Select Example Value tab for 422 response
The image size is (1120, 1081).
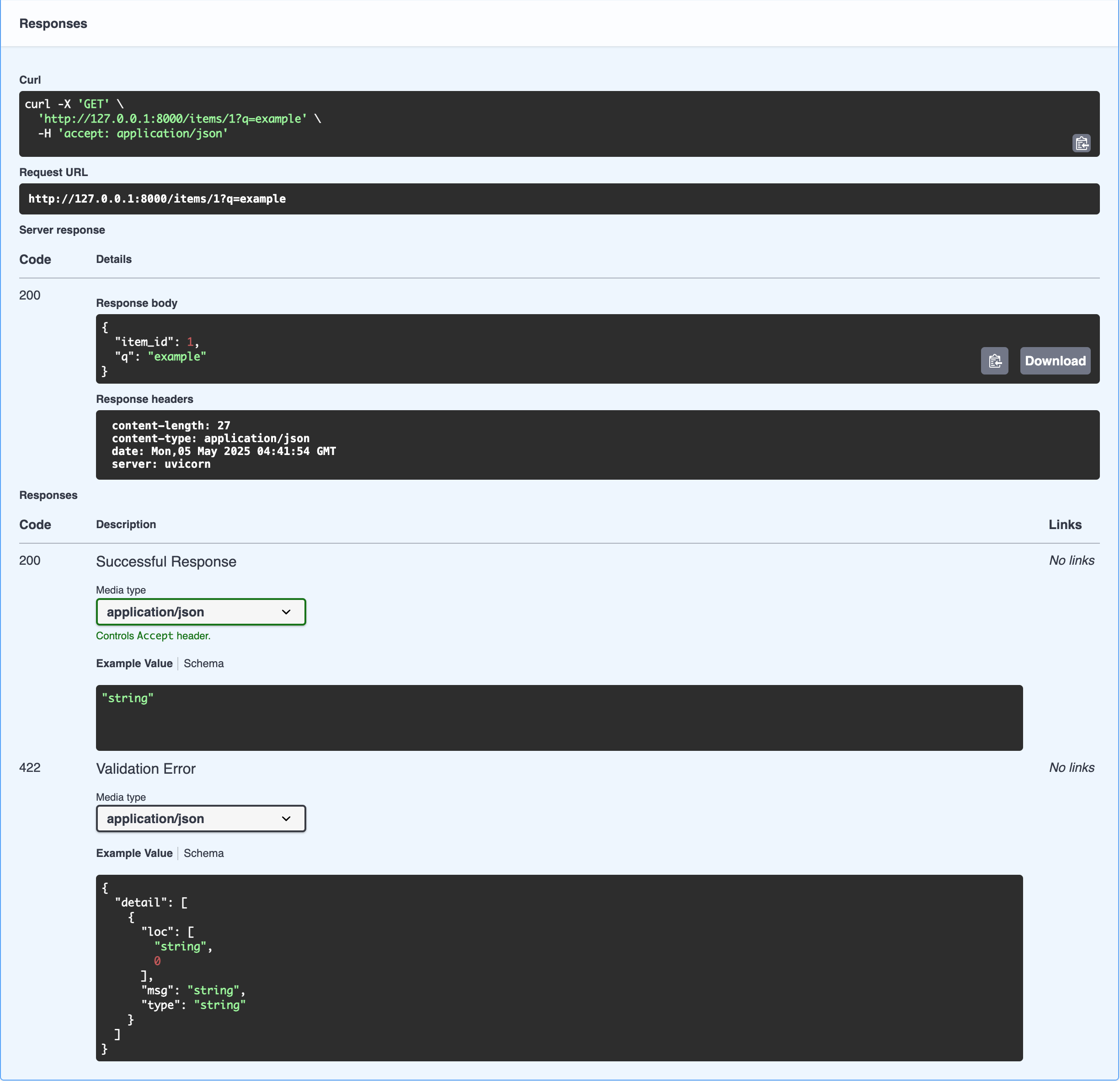134,853
